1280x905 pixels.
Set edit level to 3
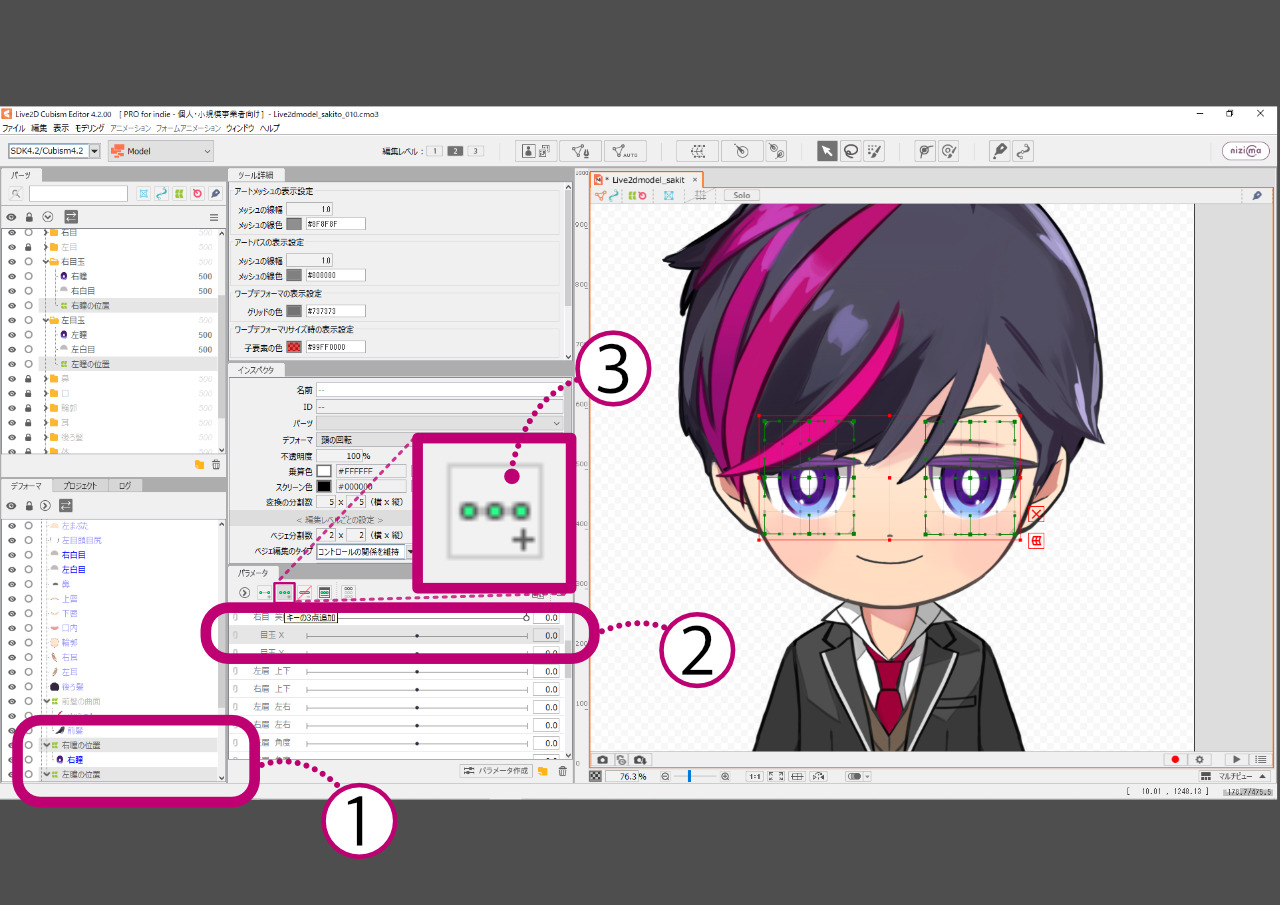(x=475, y=151)
